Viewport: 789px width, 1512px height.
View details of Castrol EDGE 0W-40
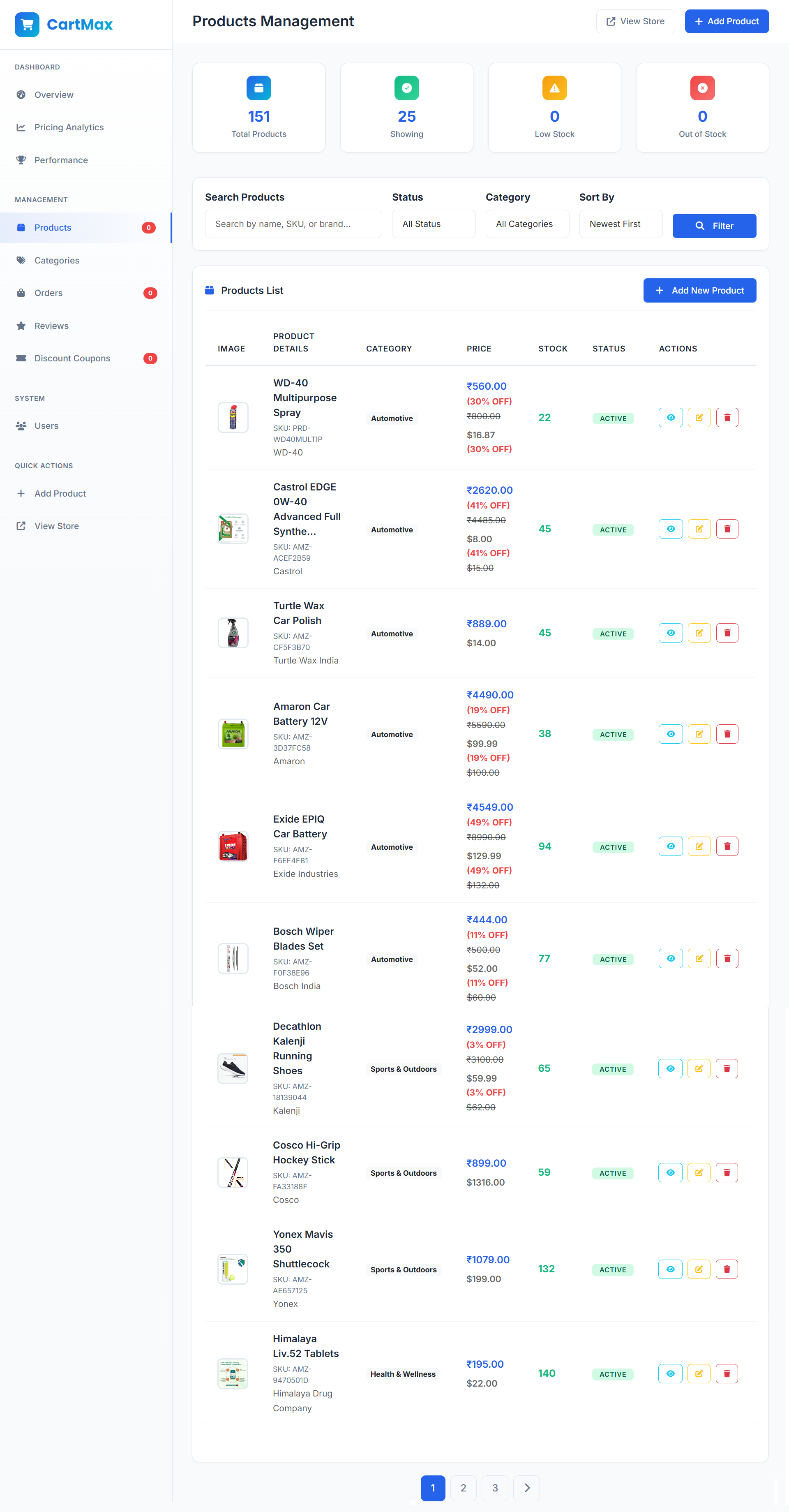(x=671, y=529)
